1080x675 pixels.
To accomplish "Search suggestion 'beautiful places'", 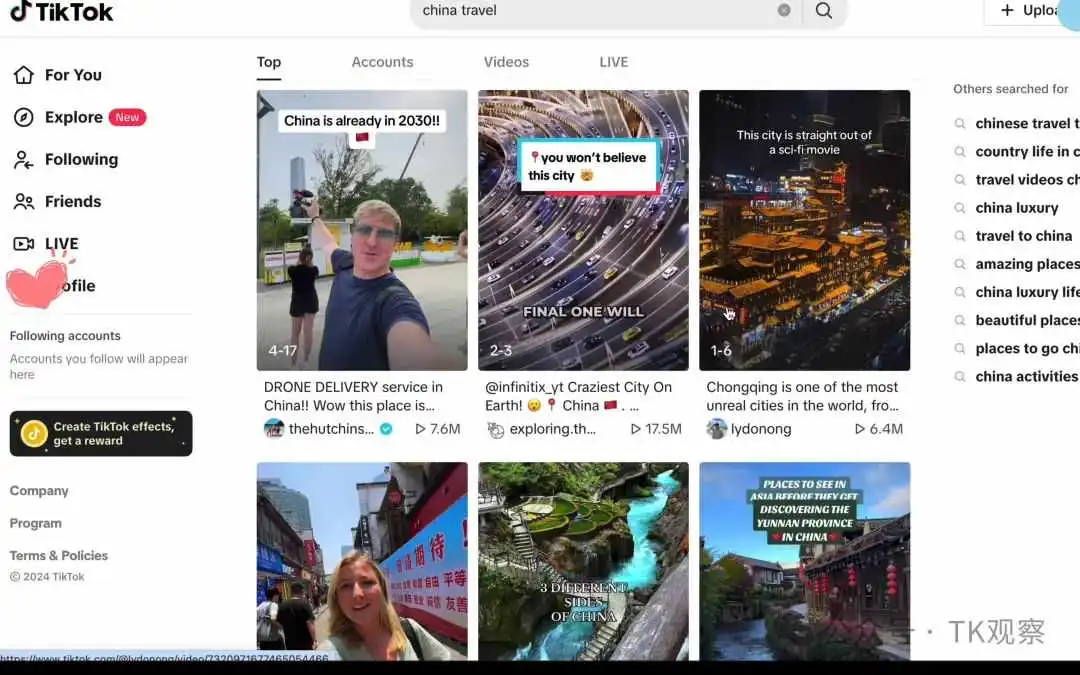I will [x=1027, y=321].
